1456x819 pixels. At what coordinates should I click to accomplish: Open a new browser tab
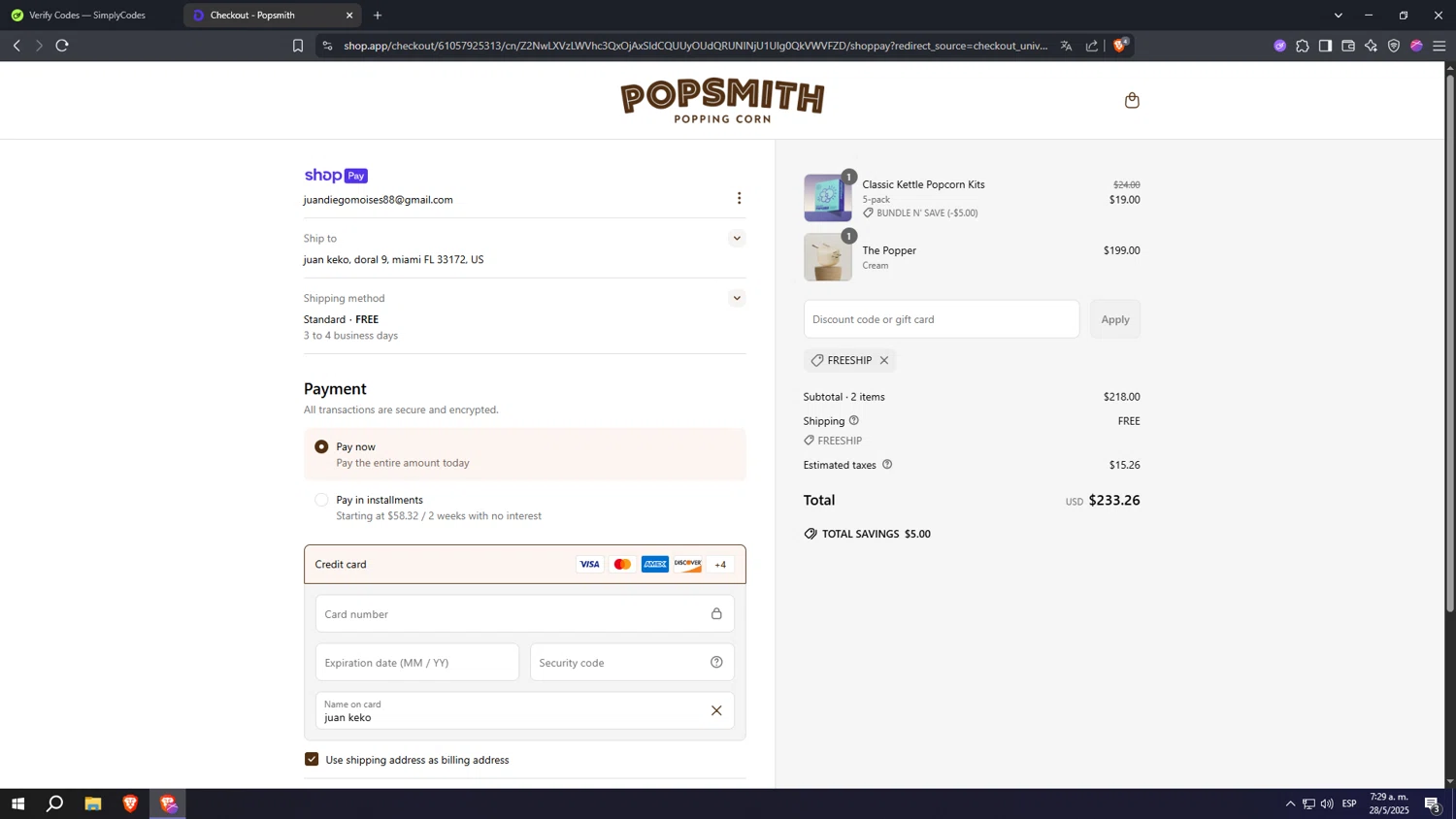(x=378, y=16)
